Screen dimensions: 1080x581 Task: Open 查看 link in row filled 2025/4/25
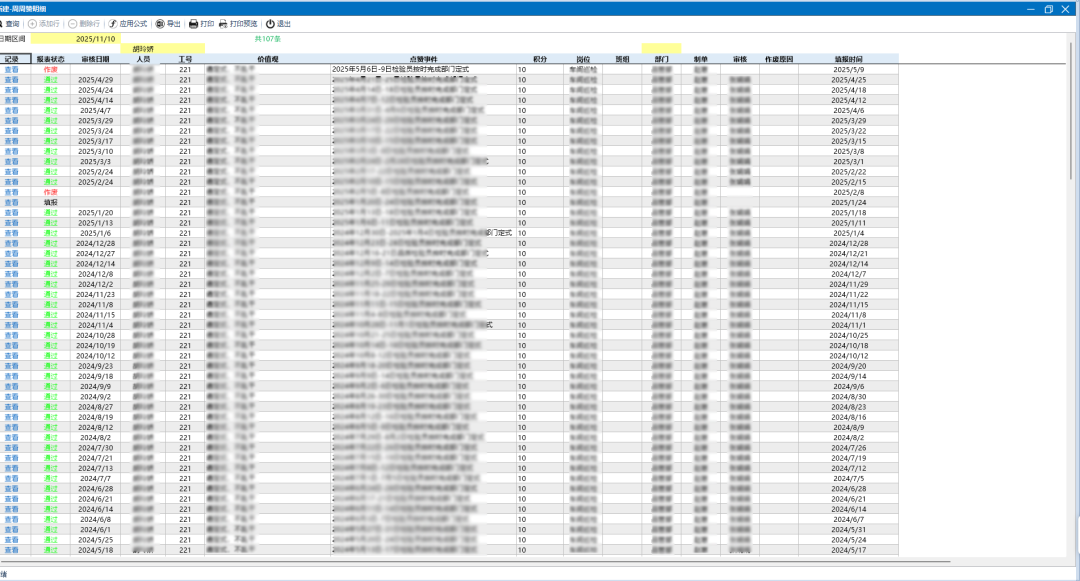tap(12, 80)
